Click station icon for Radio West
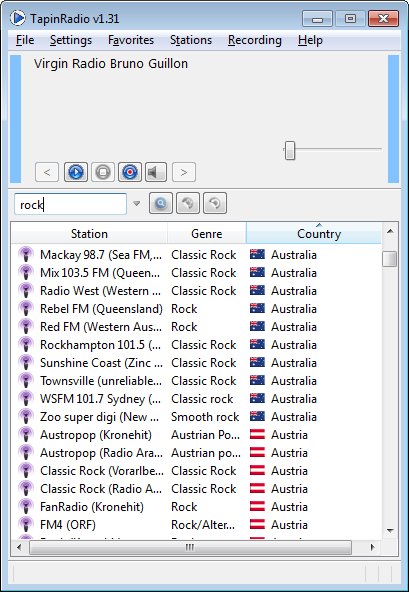The image size is (409, 592). [x=26, y=291]
